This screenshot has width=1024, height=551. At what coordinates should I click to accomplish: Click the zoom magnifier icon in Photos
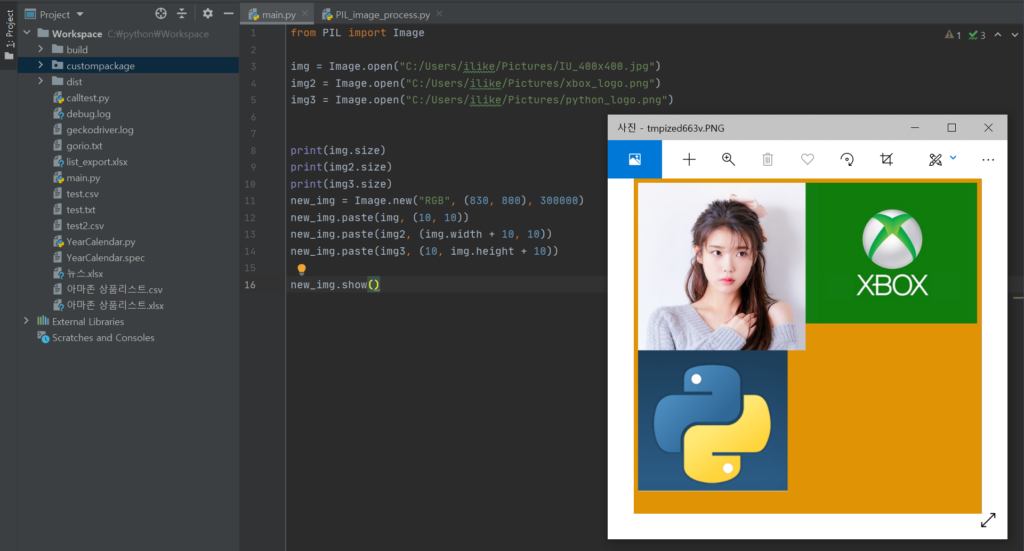(x=728, y=160)
